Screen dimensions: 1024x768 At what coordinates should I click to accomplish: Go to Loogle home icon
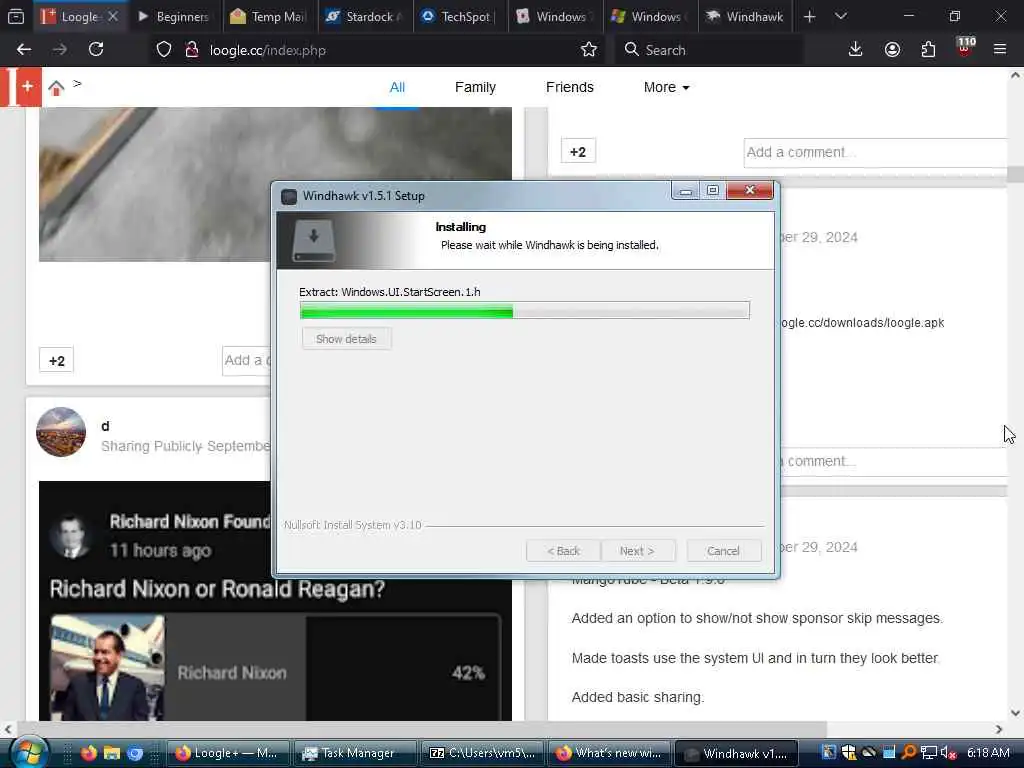[56, 88]
